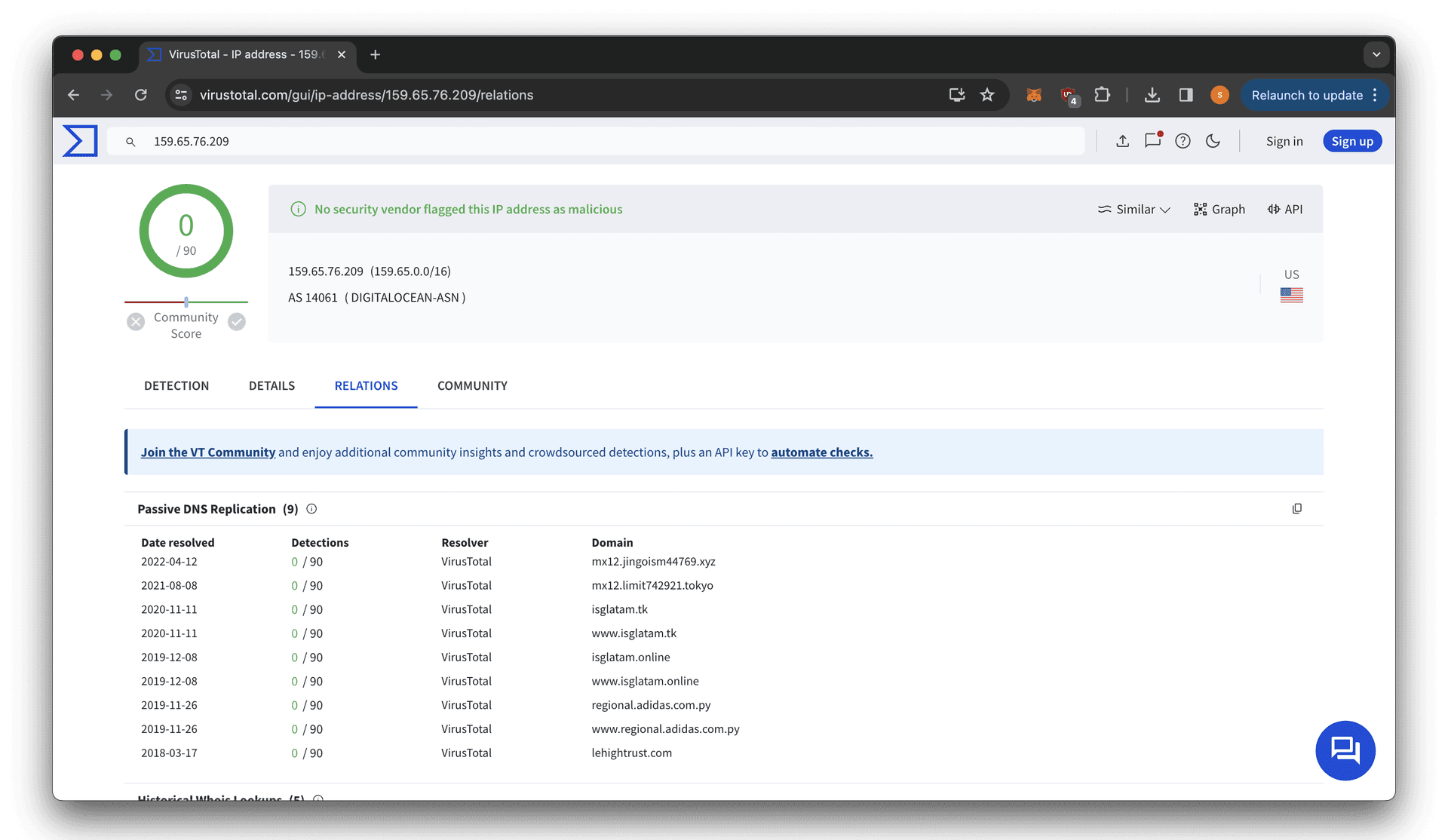This screenshot has height=840, width=1448.
Task: Open Join the VT Community link
Action: (208, 452)
